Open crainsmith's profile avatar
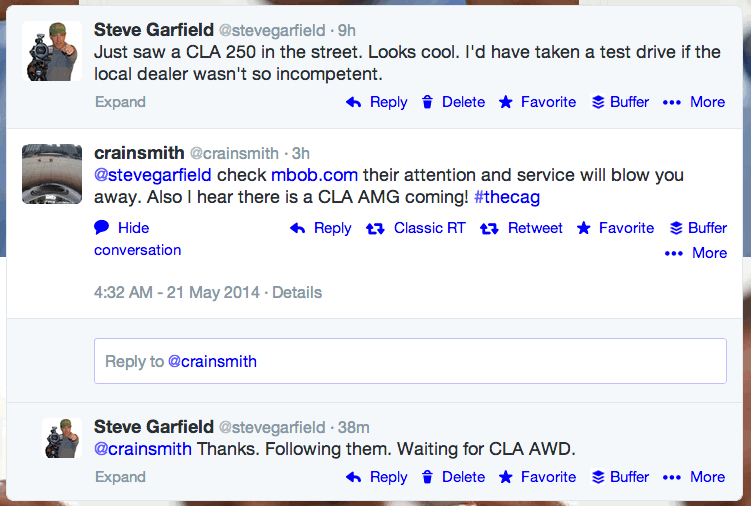This screenshot has height=506, width=751. click(x=52, y=174)
